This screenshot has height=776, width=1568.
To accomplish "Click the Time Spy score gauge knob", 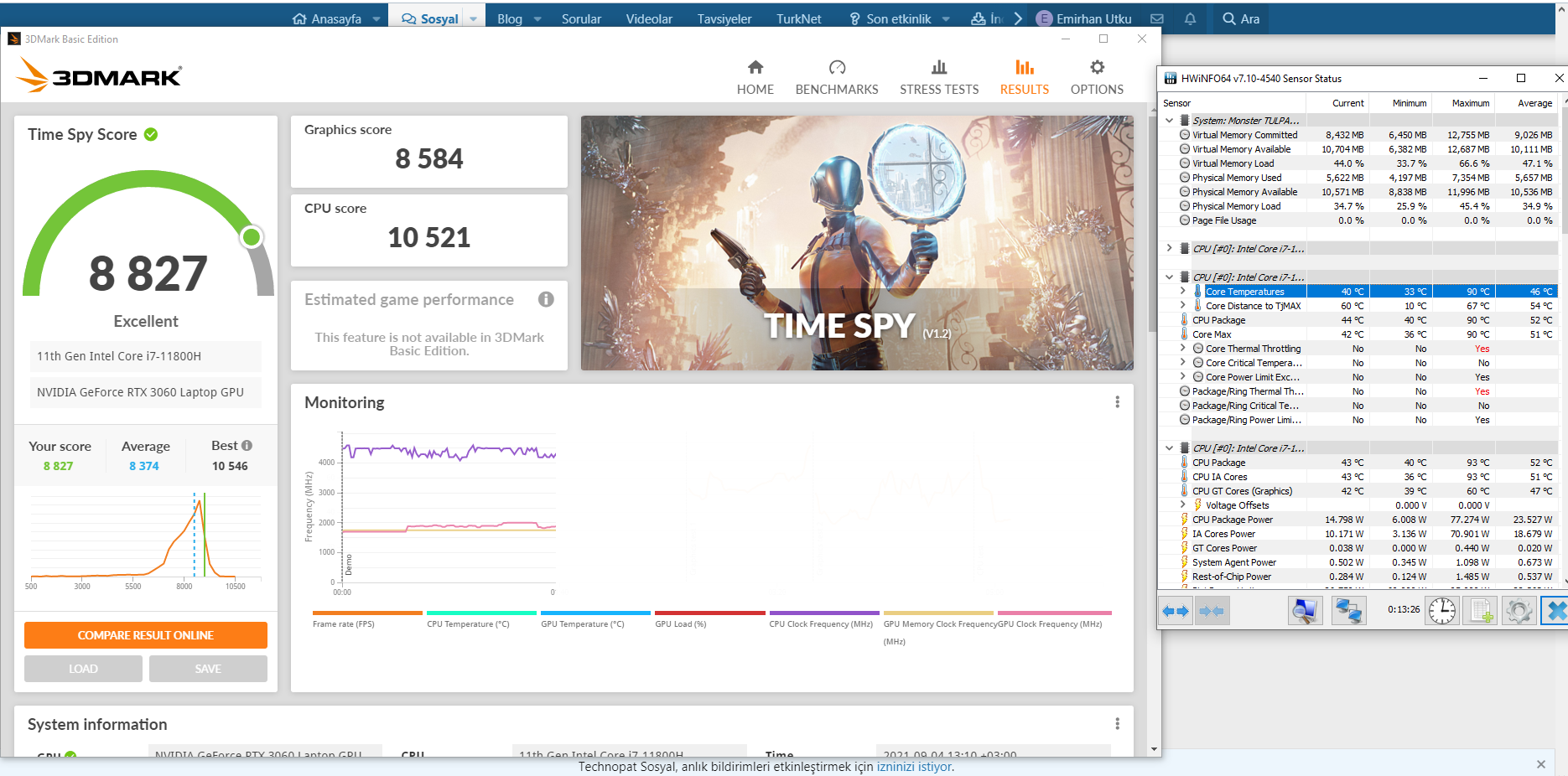I will 252,237.
